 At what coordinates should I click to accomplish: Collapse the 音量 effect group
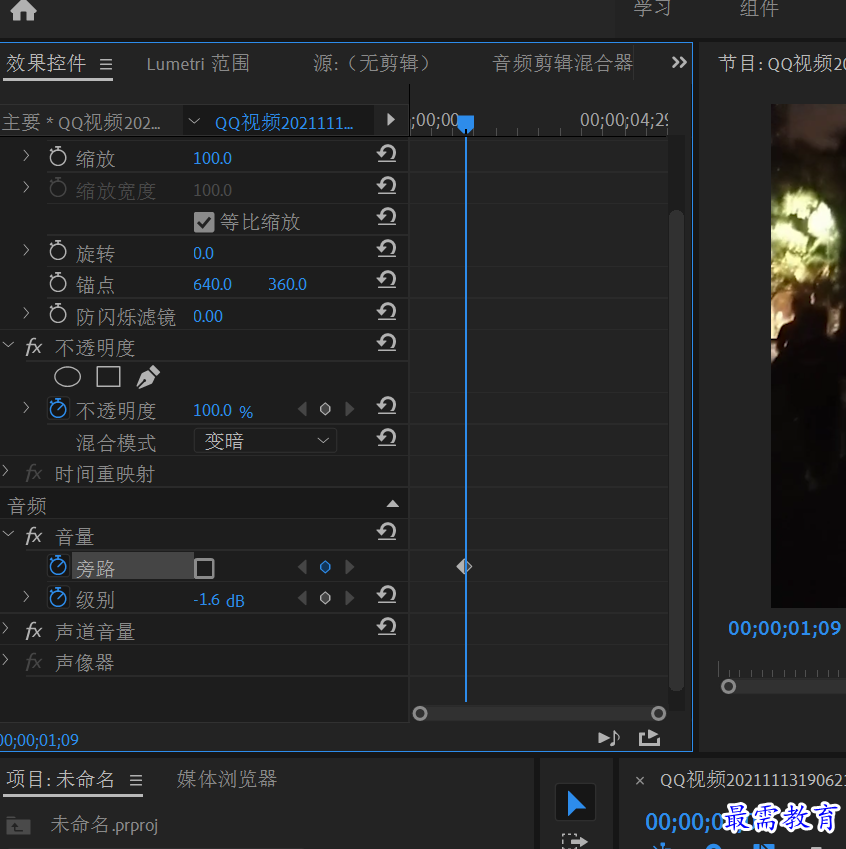point(8,533)
